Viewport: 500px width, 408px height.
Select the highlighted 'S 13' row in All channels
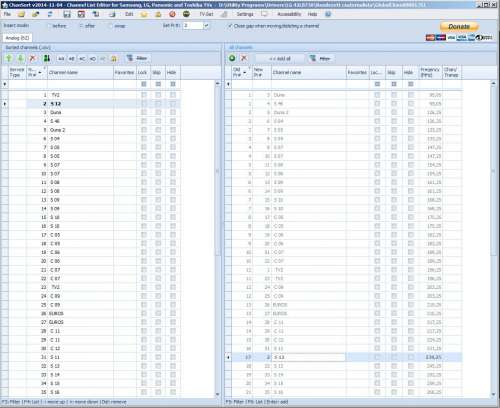[347, 357]
